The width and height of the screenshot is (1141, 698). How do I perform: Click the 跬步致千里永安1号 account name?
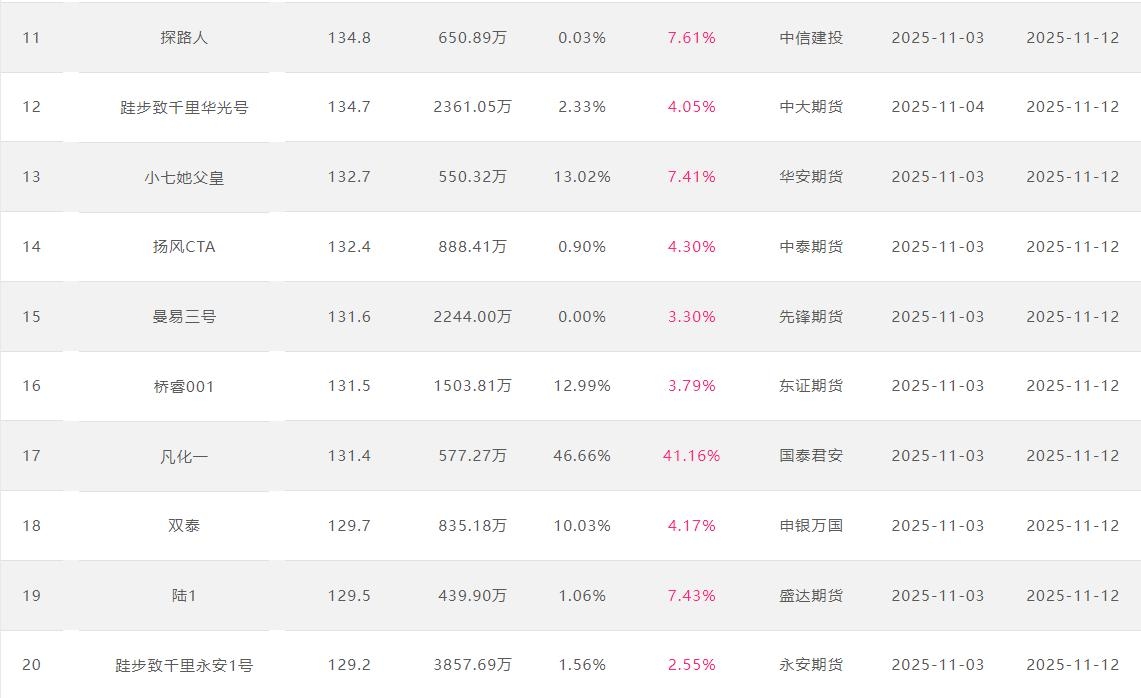[184, 665]
